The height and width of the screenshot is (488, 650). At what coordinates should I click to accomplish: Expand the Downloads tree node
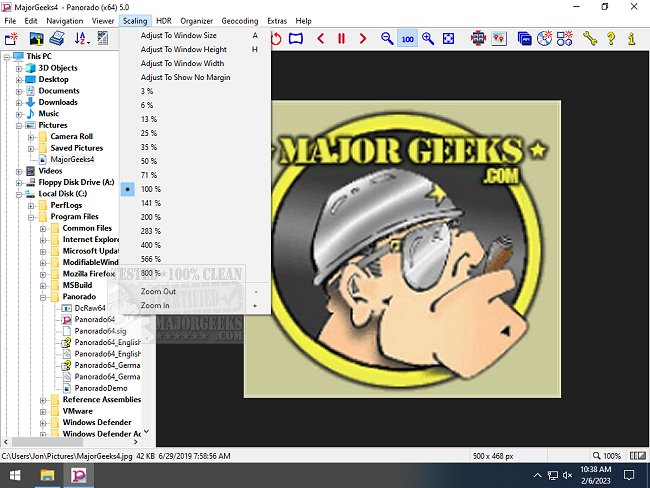pyautogui.click(x=19, y=103)
